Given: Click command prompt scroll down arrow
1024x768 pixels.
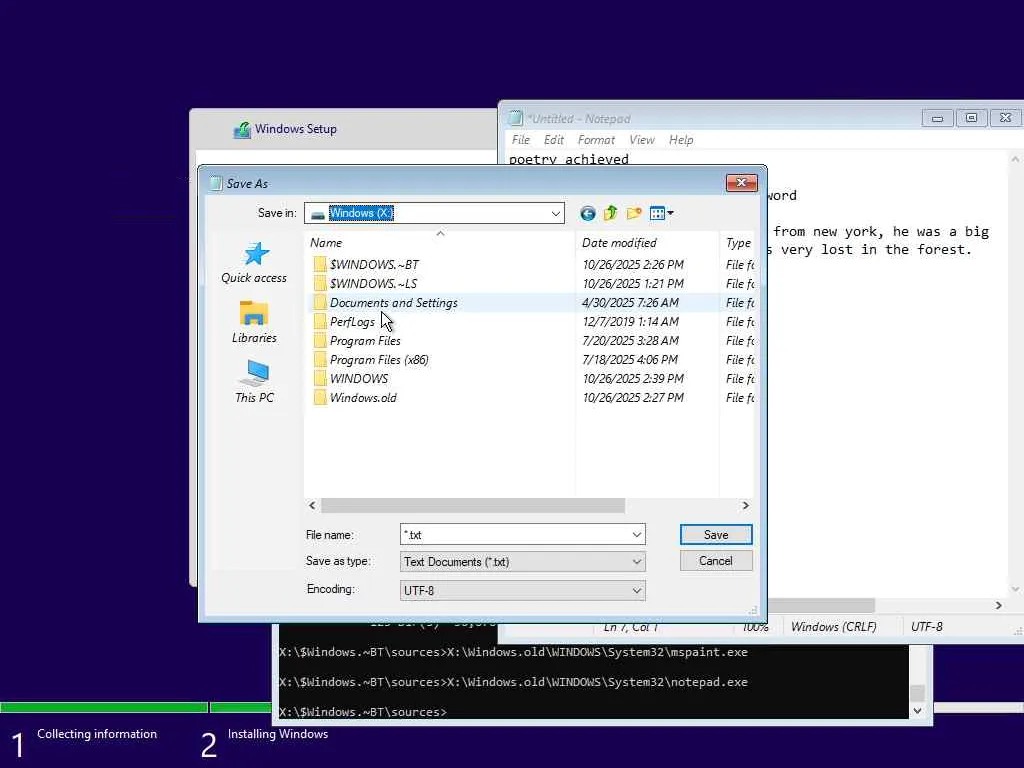Looking at the screenshot, I should pyautogui.click(x=918, y=711).
